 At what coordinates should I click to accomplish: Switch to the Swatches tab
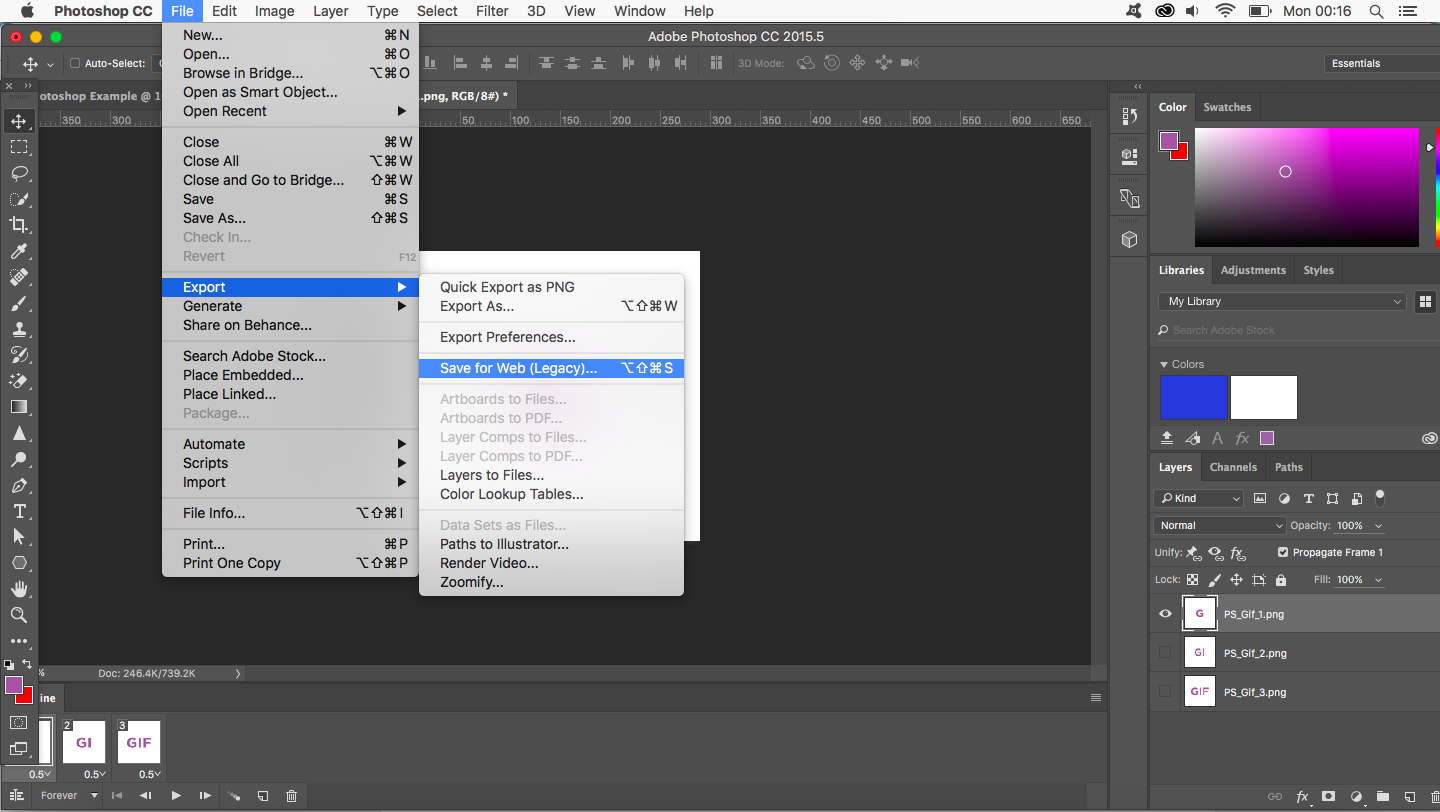[x=1227, y=107]
